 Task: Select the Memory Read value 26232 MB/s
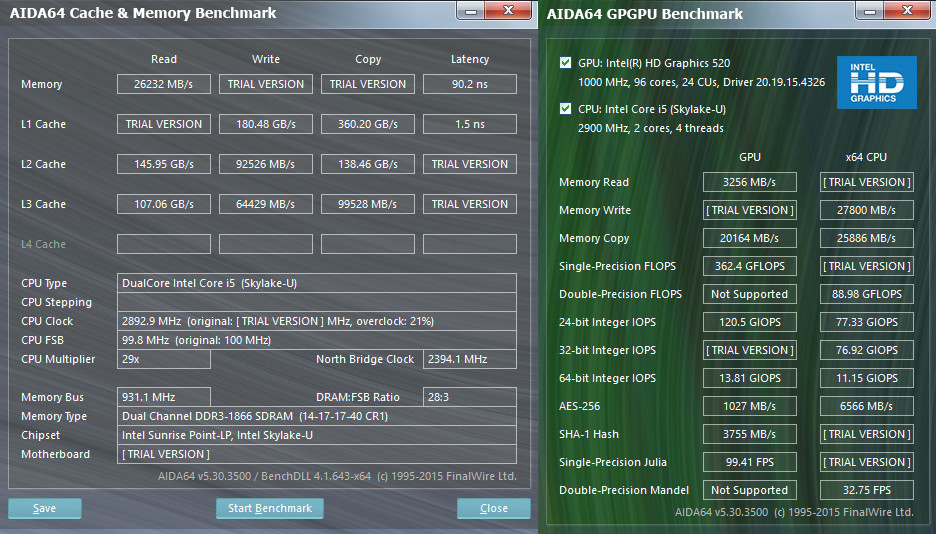click(164, 84)
